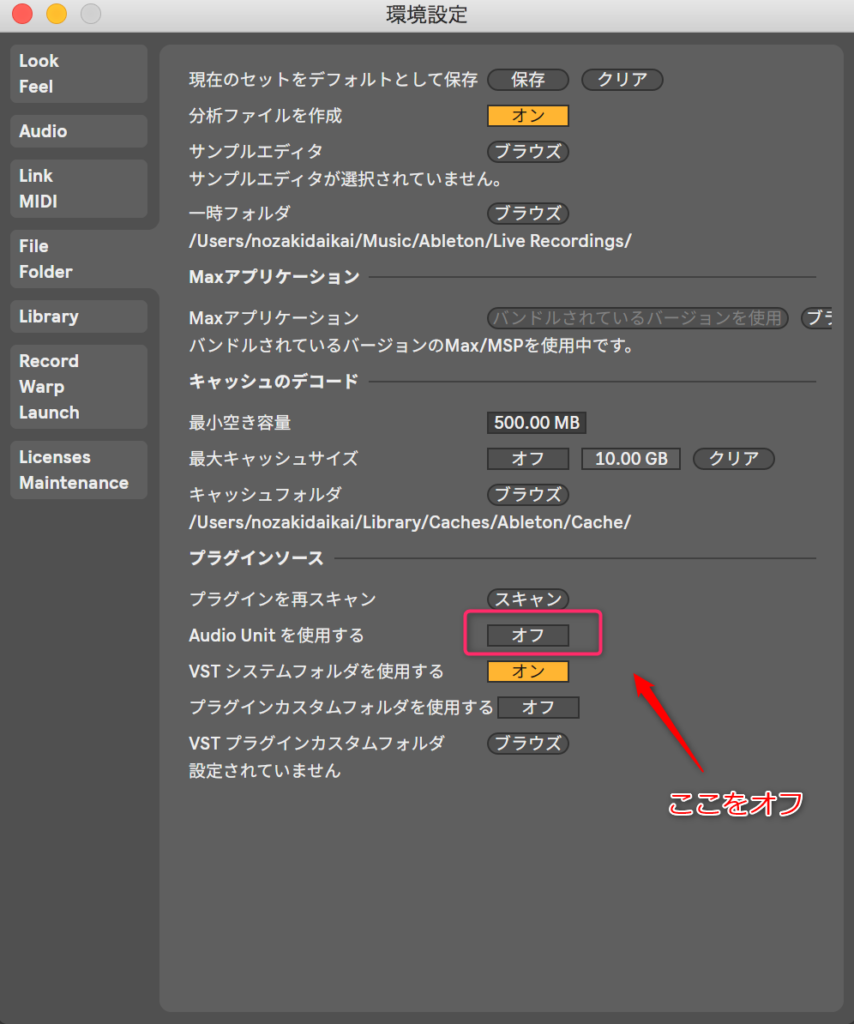The image size is (854, 1024).
Task: Click the 10.00 GB cache size field
Action: point(630,459)
